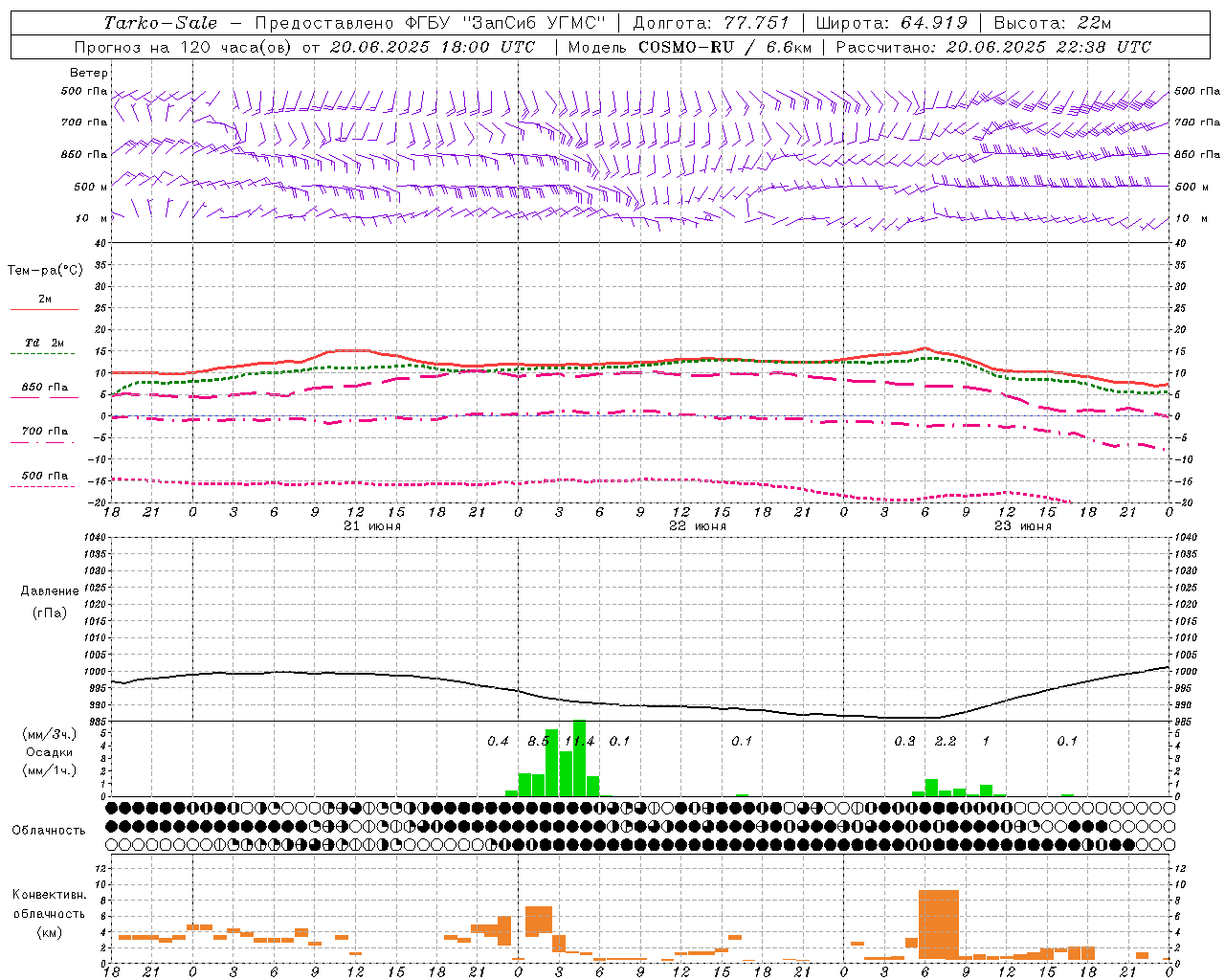Click the tallest orange convective cloud bar
1225x980 pixels.
coord(938,924)
